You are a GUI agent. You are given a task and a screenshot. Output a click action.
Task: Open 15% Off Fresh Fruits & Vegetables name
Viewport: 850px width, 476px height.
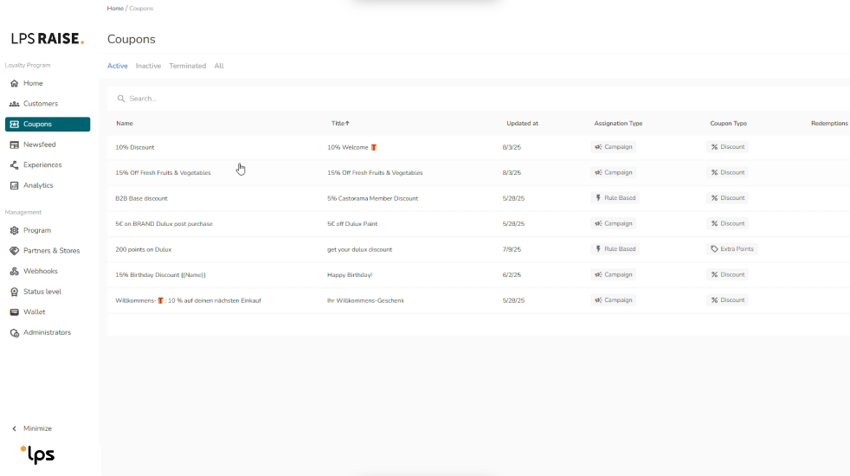[x=163, y=172]
